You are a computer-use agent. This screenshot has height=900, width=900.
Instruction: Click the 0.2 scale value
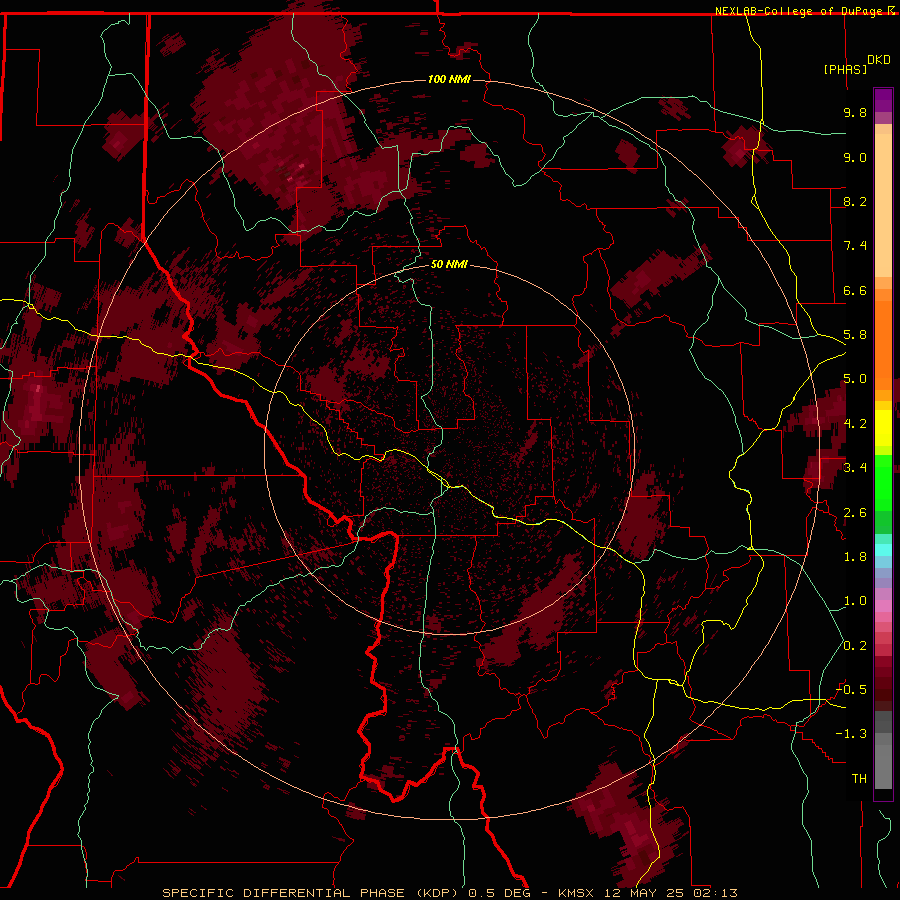855,646
